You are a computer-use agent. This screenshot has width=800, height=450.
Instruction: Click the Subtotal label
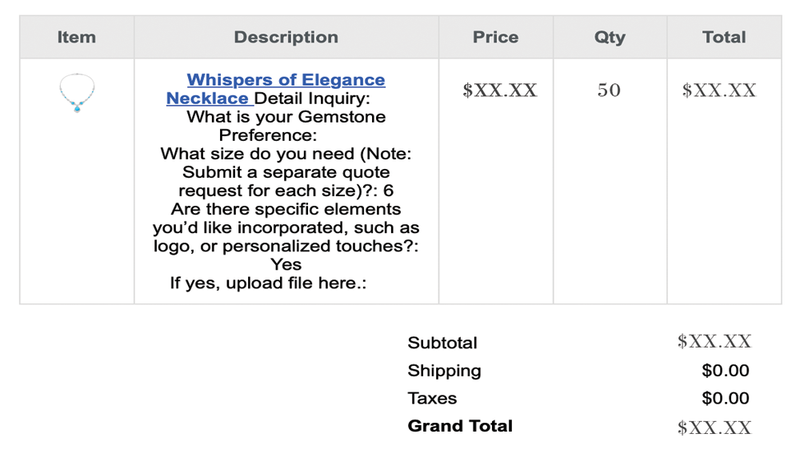pos(442,343)
